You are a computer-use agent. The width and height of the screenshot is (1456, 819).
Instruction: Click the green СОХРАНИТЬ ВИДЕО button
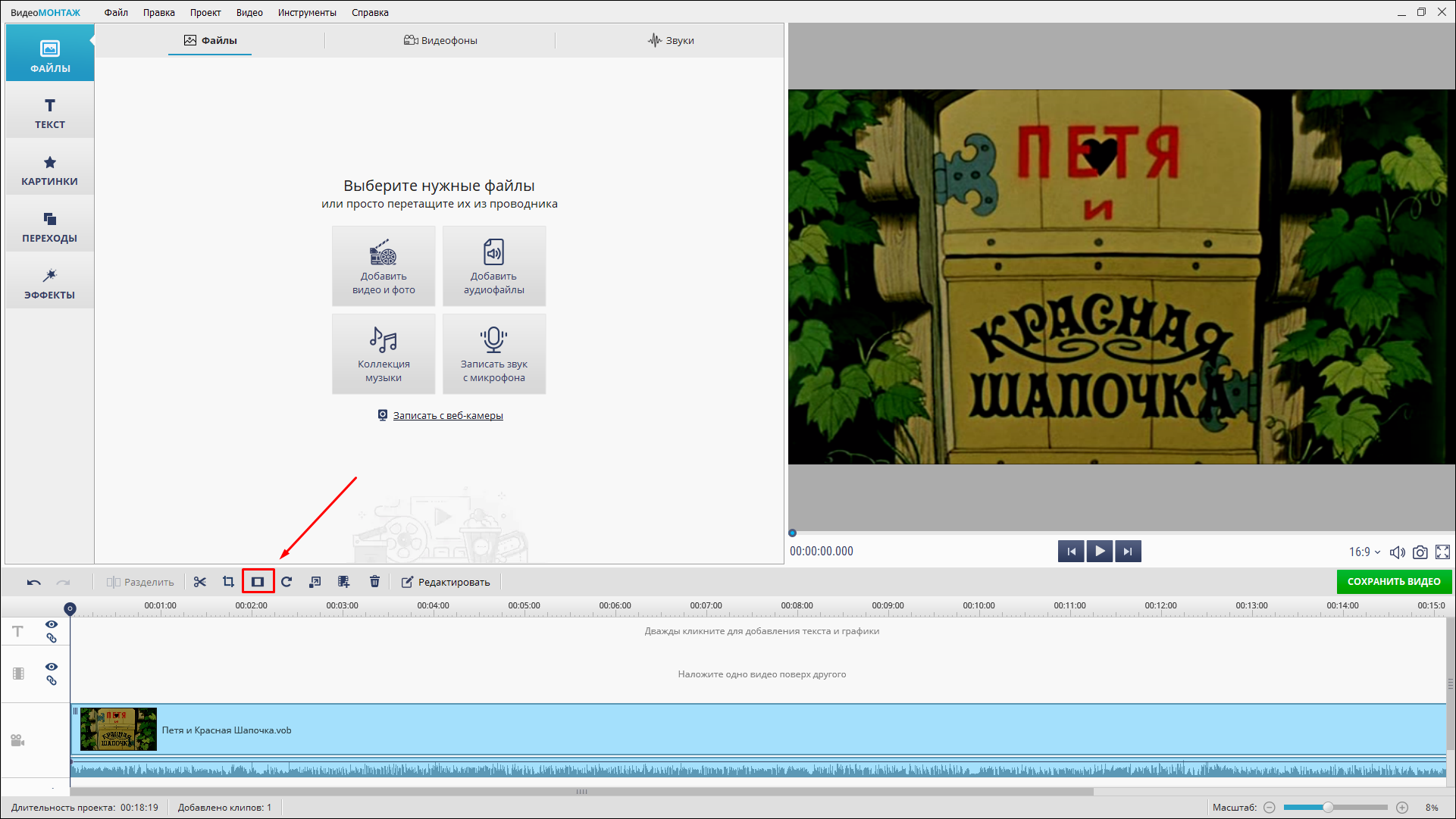1394,582
